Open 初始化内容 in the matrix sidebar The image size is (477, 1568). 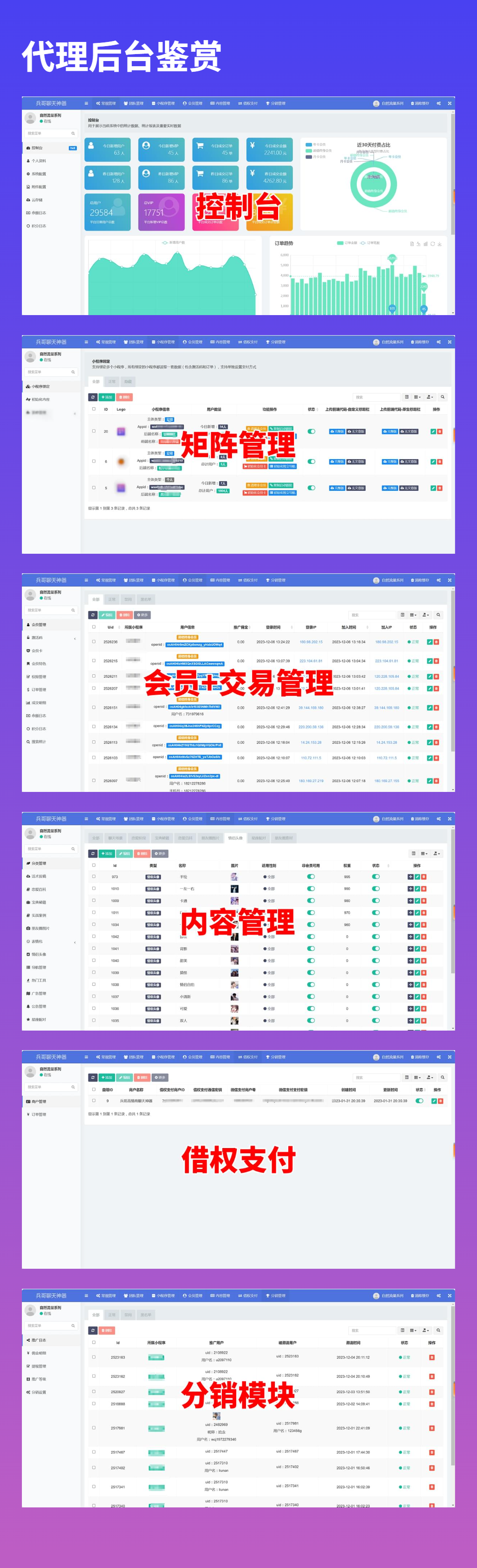pos(40,399)
